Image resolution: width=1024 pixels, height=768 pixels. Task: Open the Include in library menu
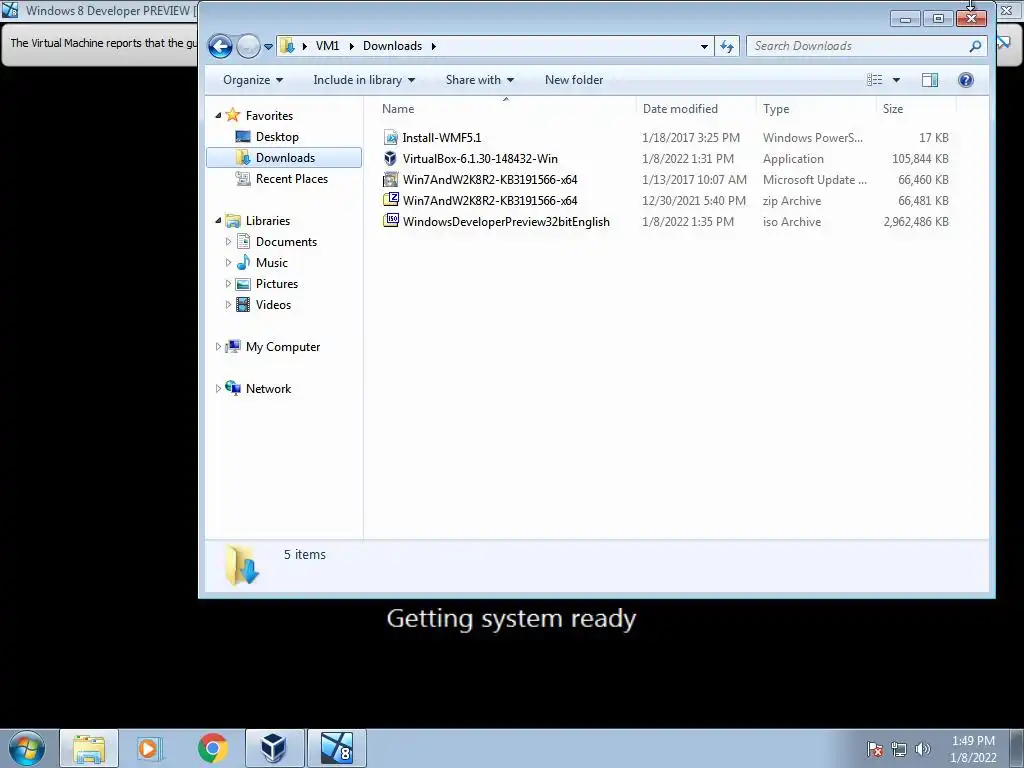364,80
